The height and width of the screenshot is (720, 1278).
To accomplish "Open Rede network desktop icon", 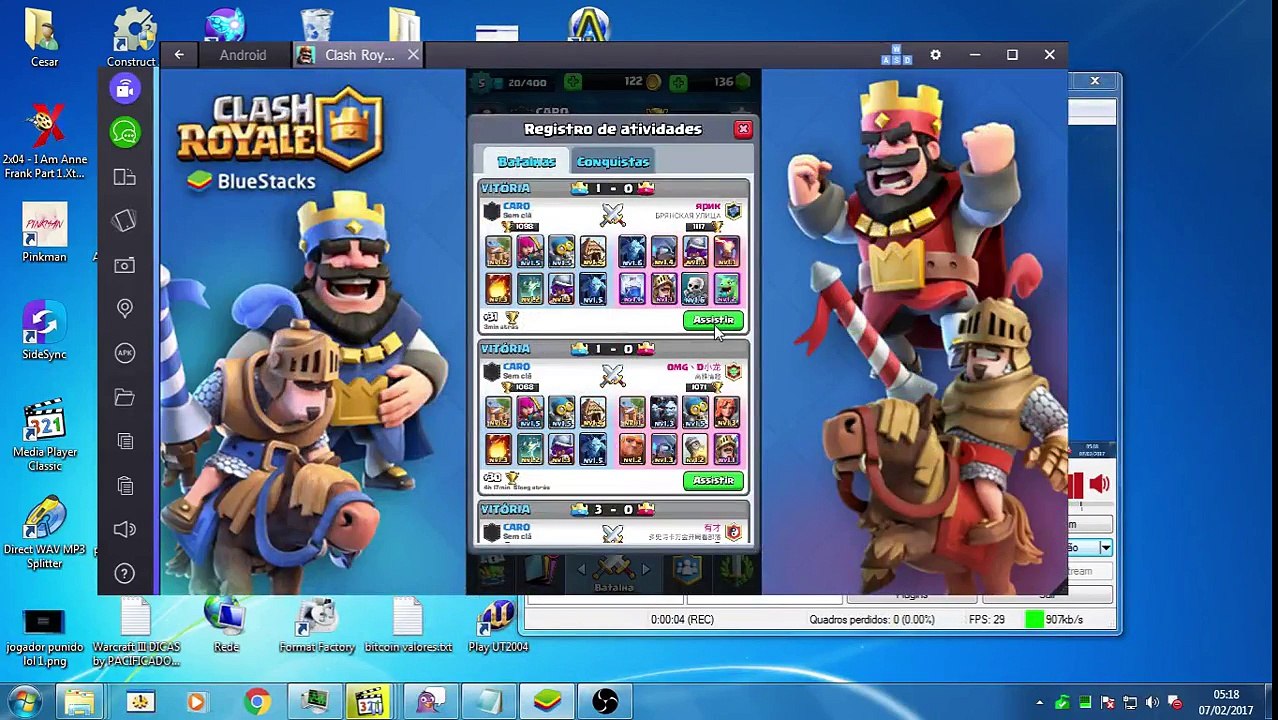I will click(x=226, y=627).
